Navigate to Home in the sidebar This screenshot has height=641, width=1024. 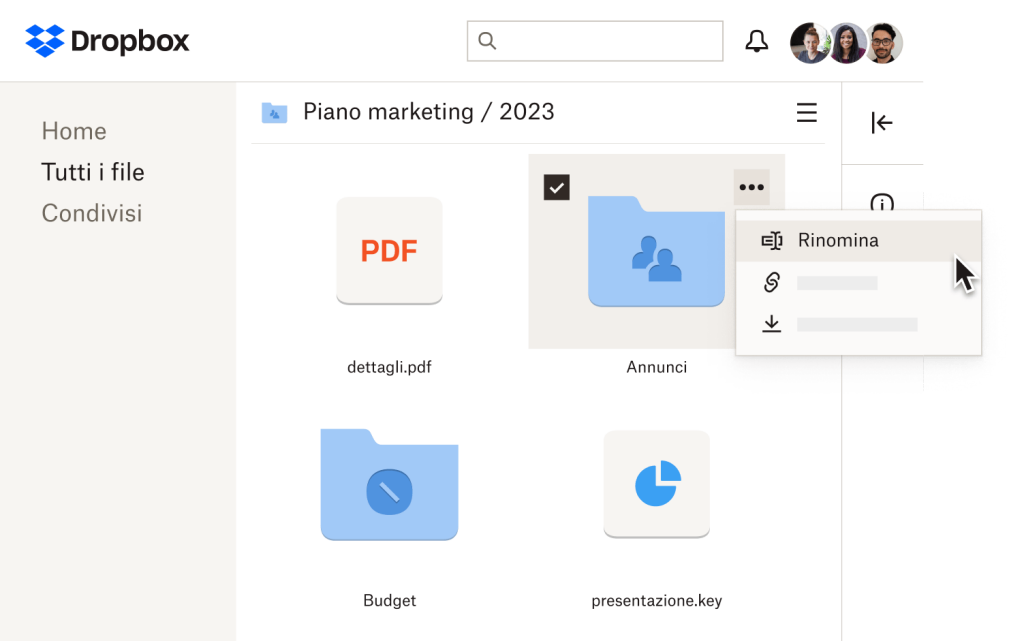click(73, 131)
